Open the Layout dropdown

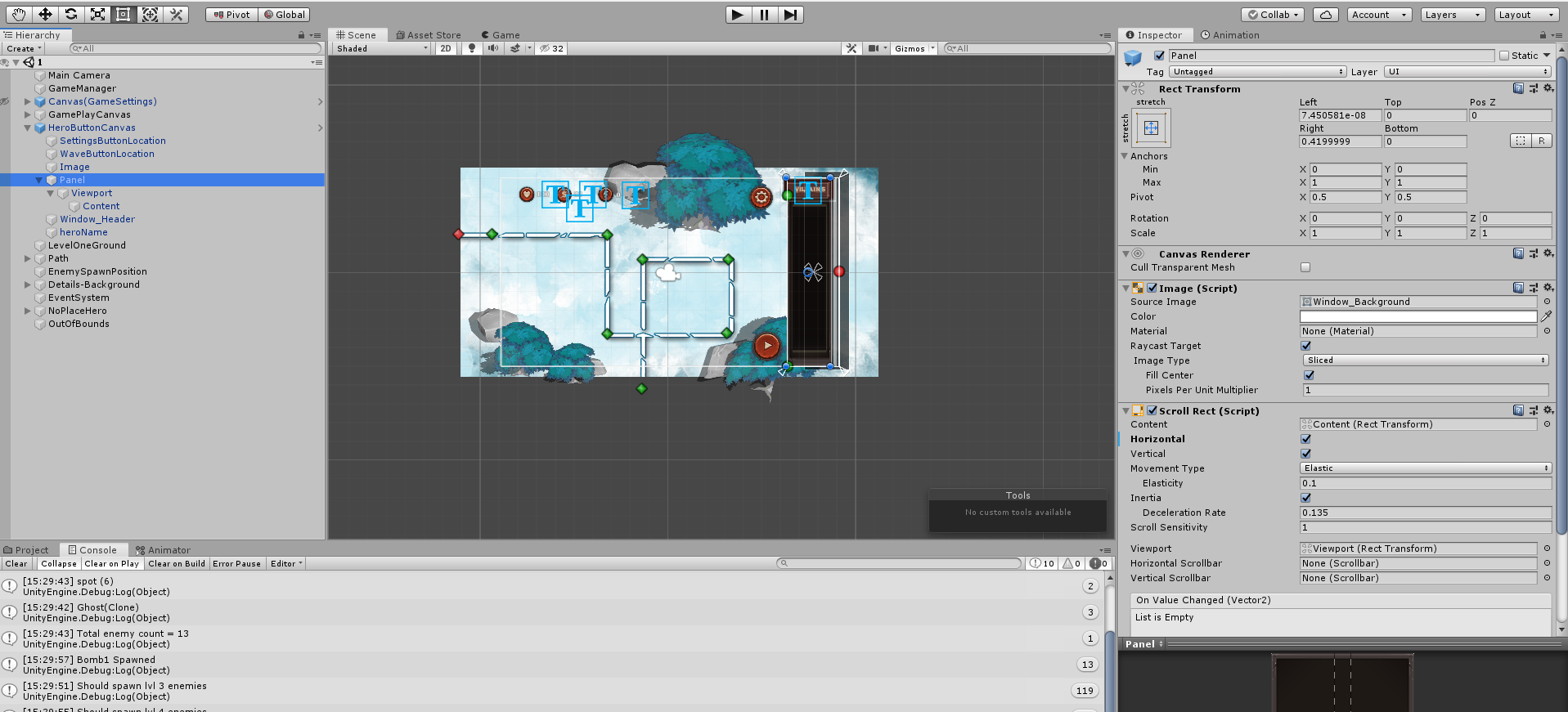[1526, 14]
